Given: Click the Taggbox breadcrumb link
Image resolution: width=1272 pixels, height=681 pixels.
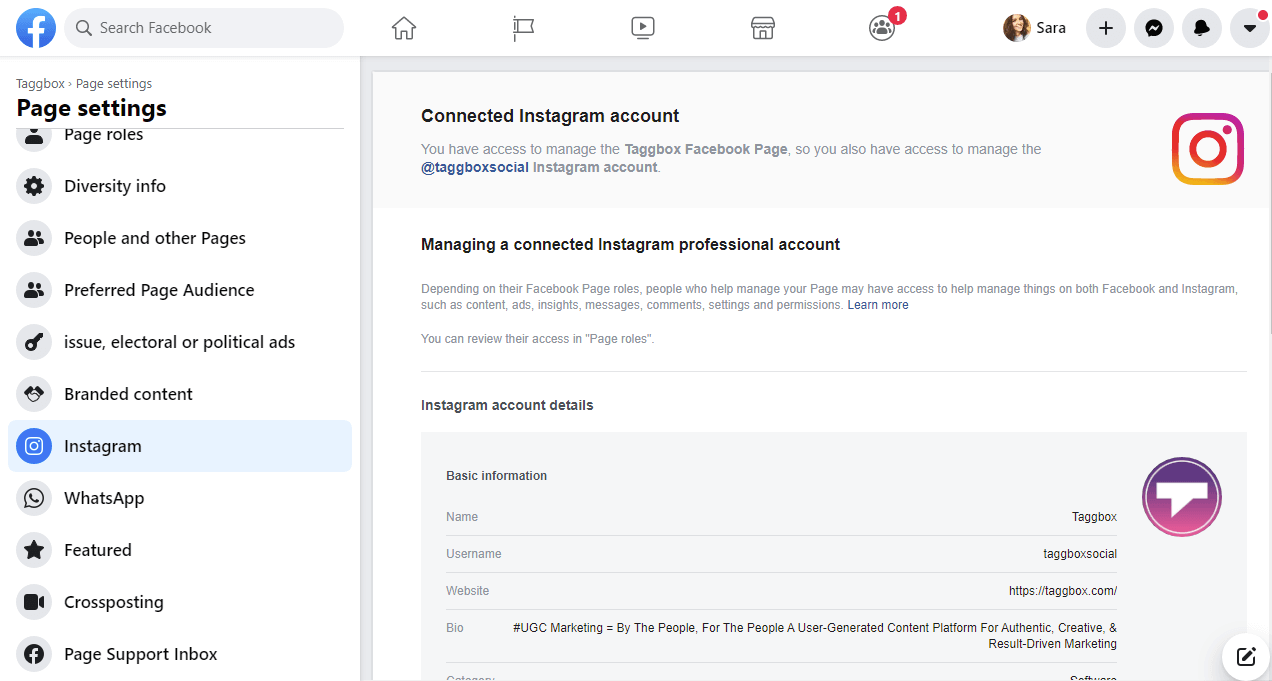Looking at the screenshot, I should (39, 84).
